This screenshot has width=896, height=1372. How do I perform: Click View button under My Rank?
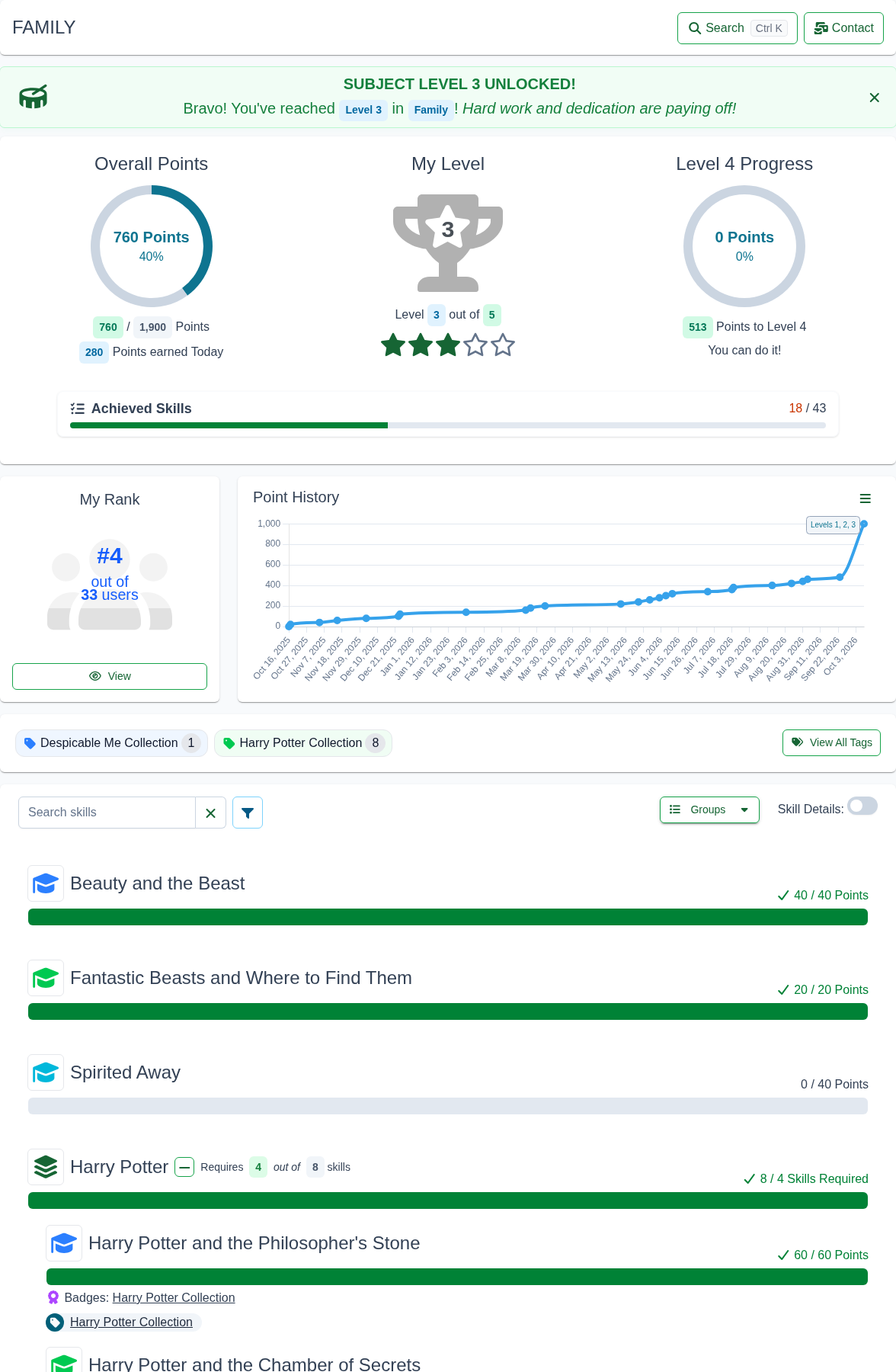tap(110, 676)
